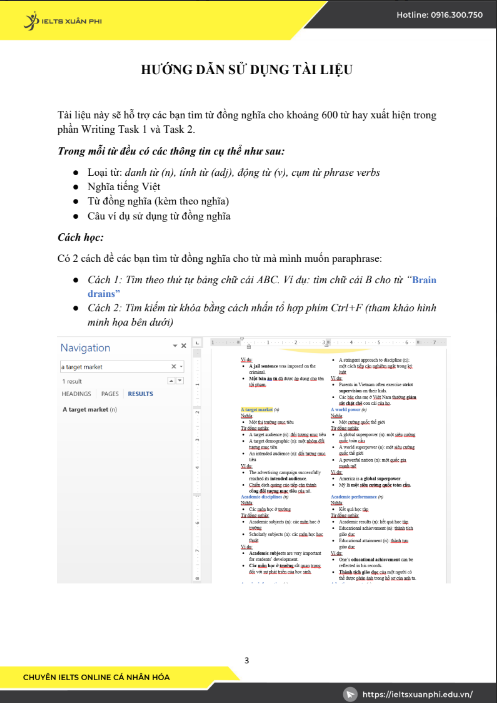
Task: Click the tab selector at ruler corner
Action: (198, 343)
